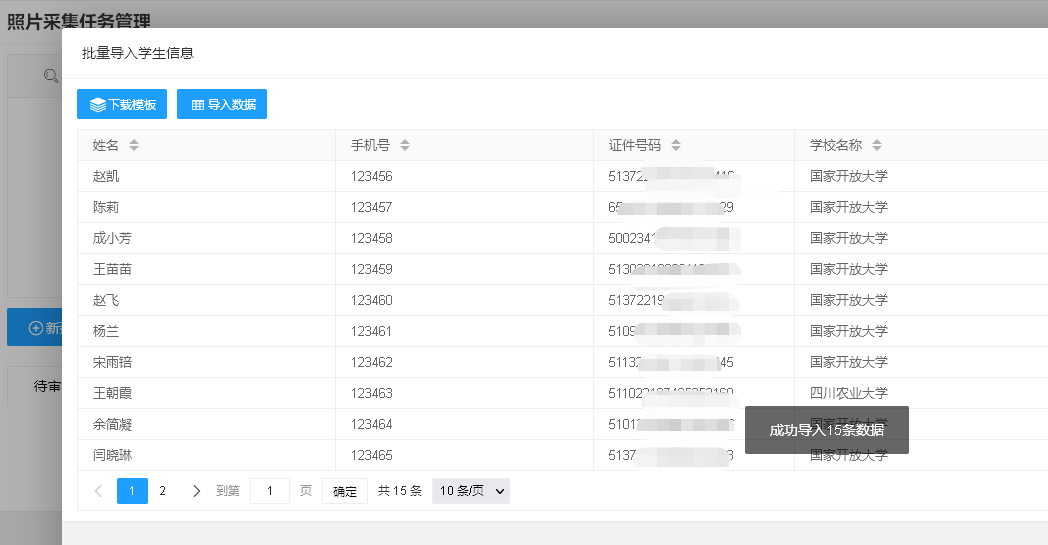Click the name cell 陈莉
This screenshot has height=545, width=1048.
pyautogui.click(x=106, y=208)
